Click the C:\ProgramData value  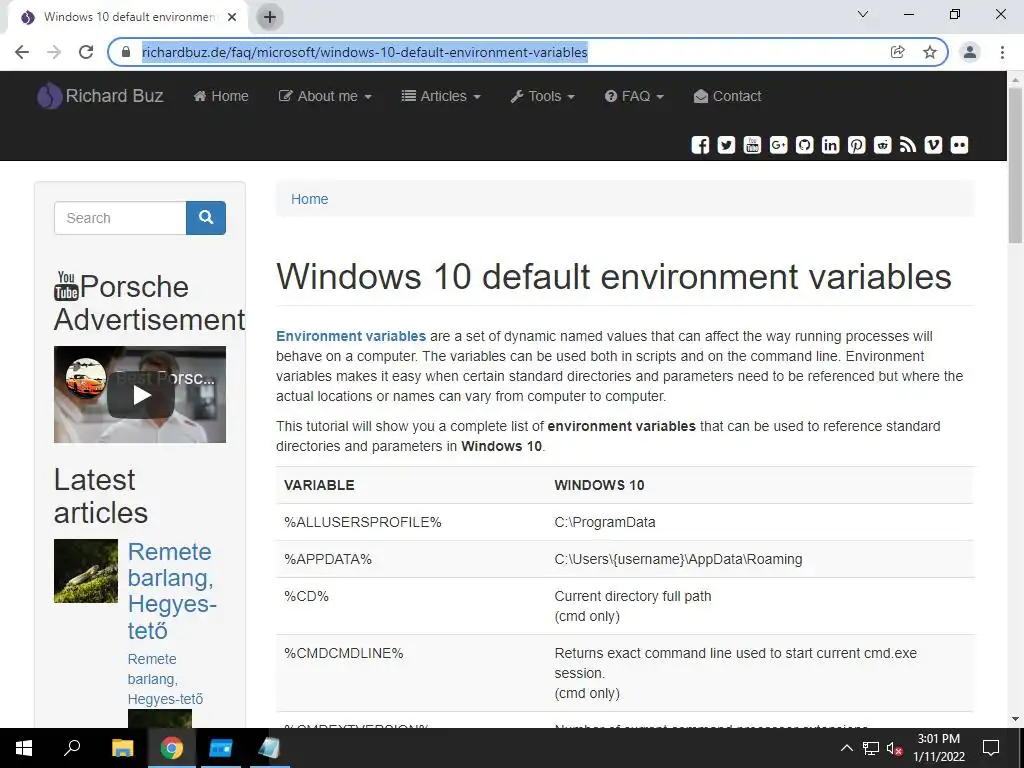(x=605, y=522)
